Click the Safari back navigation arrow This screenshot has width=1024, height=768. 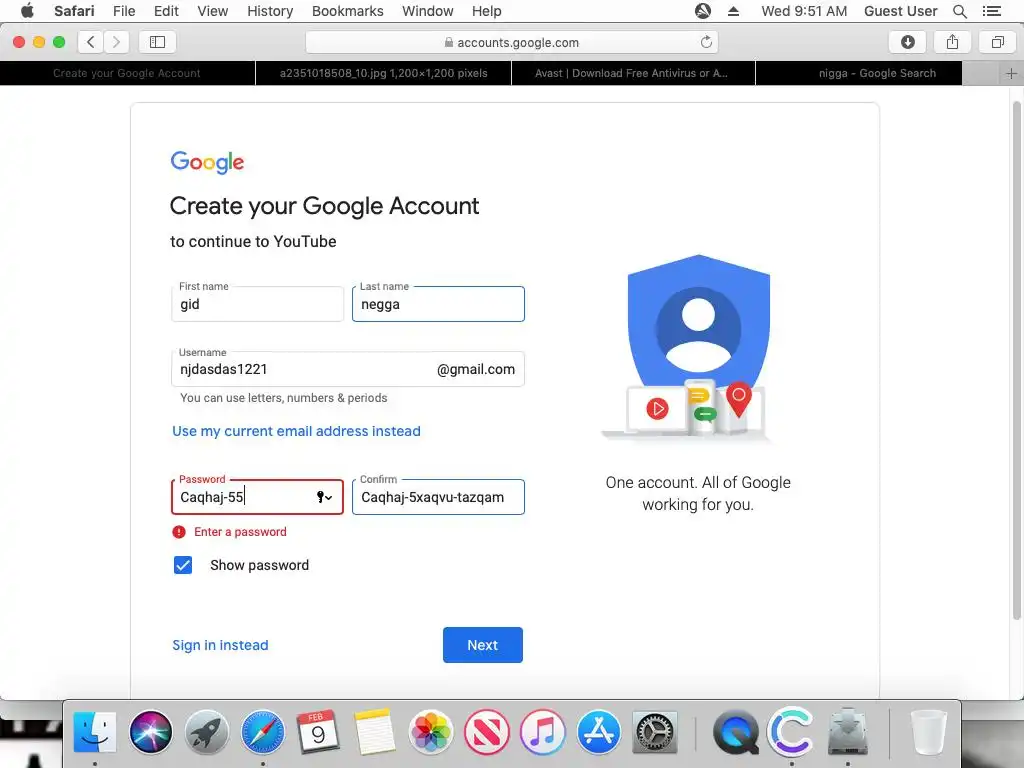[91, 42]
